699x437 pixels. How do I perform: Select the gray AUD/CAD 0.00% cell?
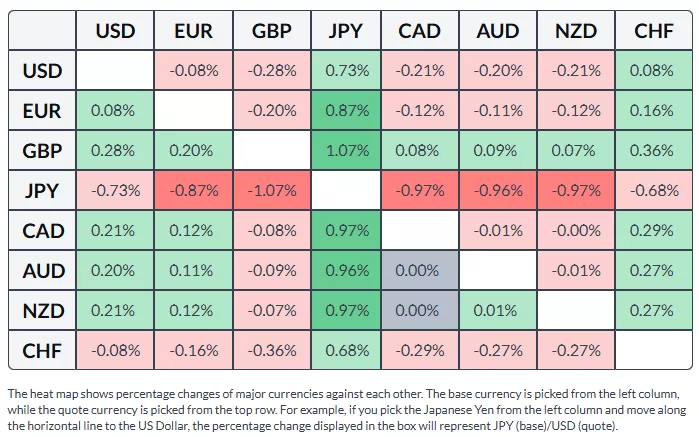(420, 271)
